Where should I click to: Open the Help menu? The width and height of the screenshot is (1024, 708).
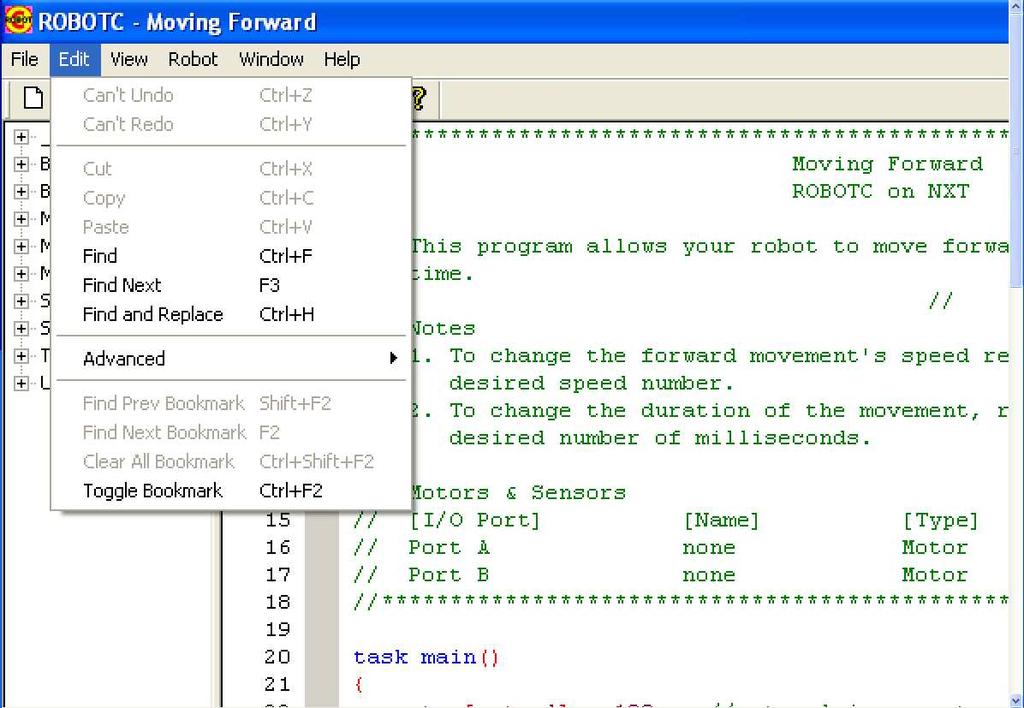(342, 59)
